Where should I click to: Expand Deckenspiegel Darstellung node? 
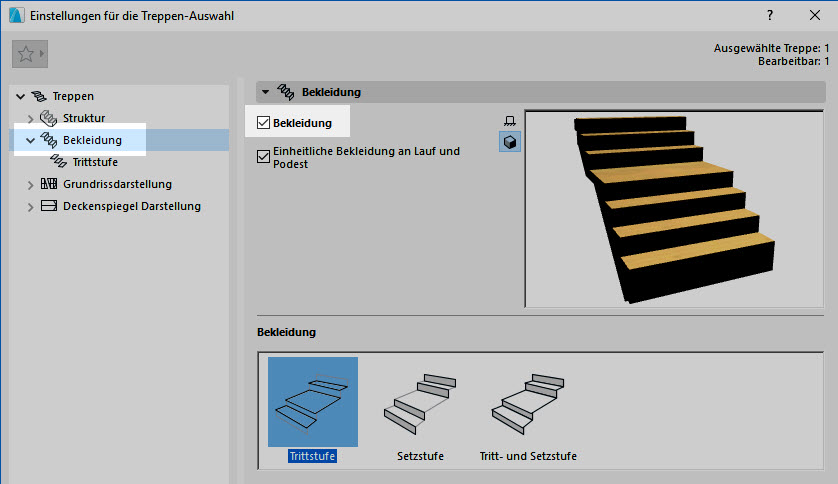30,207
